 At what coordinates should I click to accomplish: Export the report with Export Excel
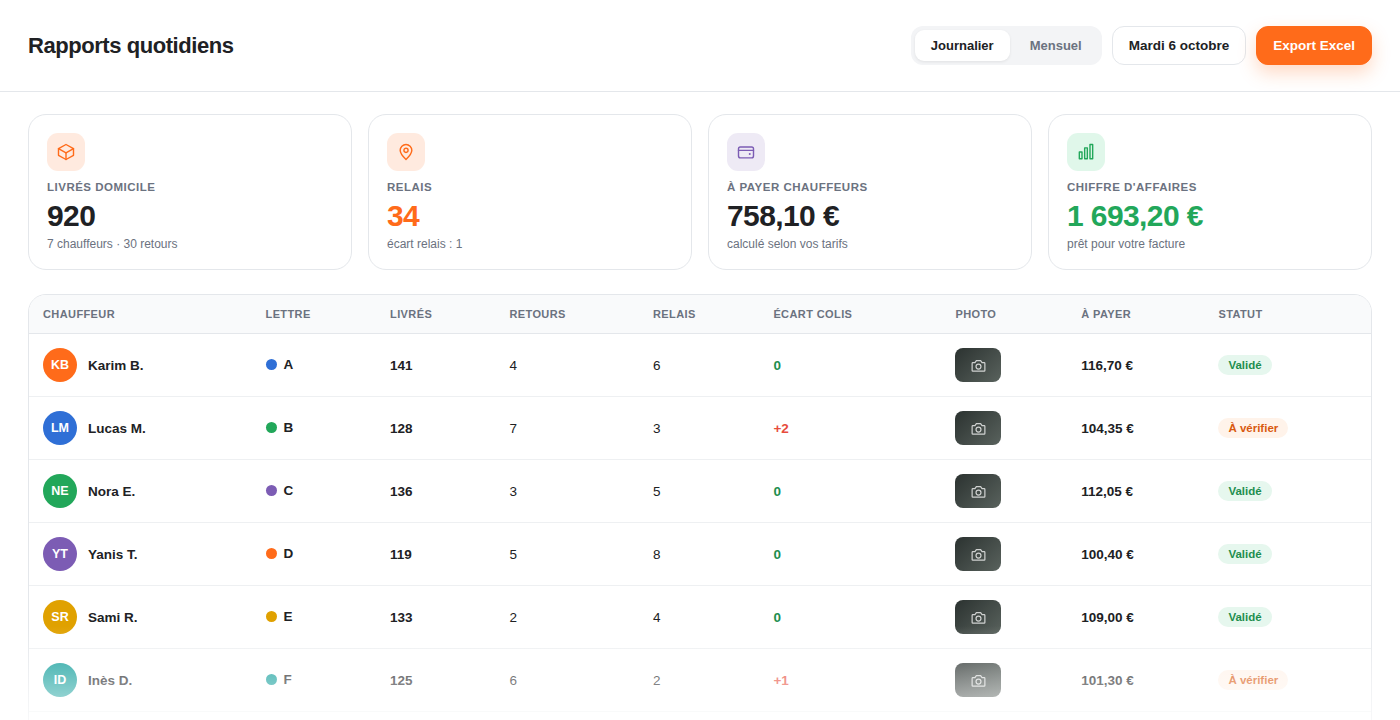[x=1314, y=45]
